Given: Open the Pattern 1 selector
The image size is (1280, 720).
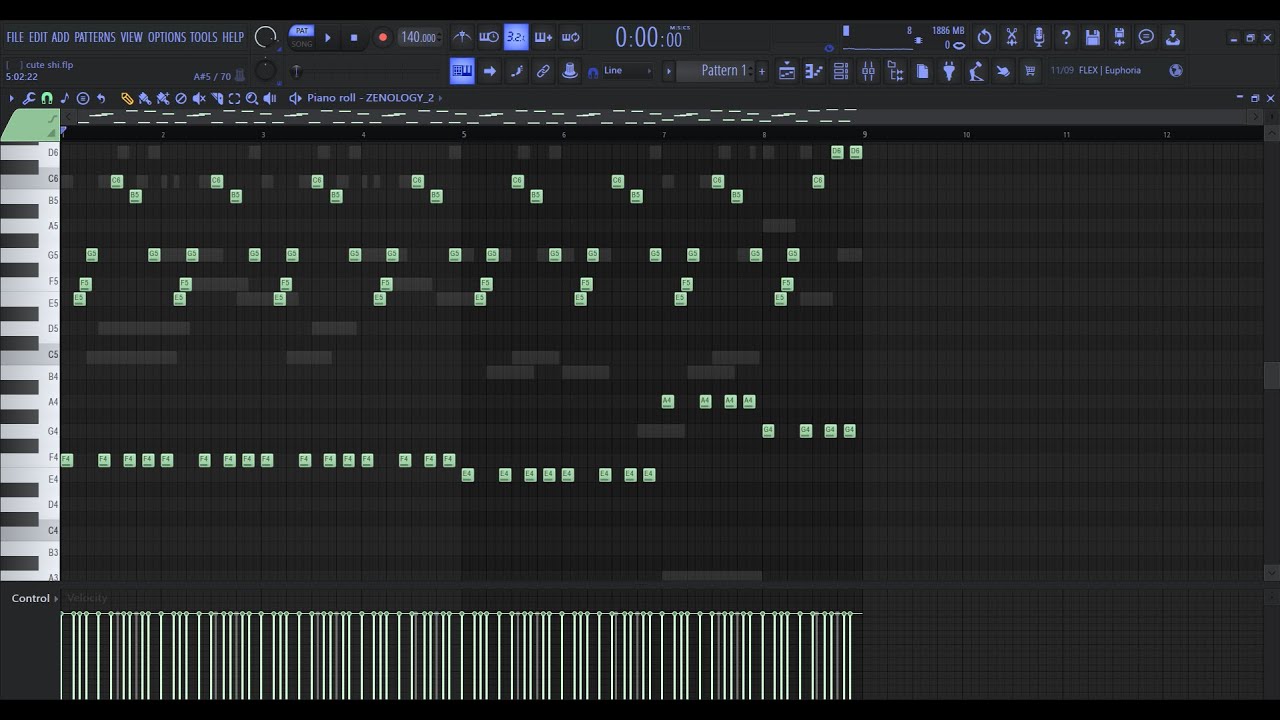Looking at the screenshot, I should [x=719, y=71].
